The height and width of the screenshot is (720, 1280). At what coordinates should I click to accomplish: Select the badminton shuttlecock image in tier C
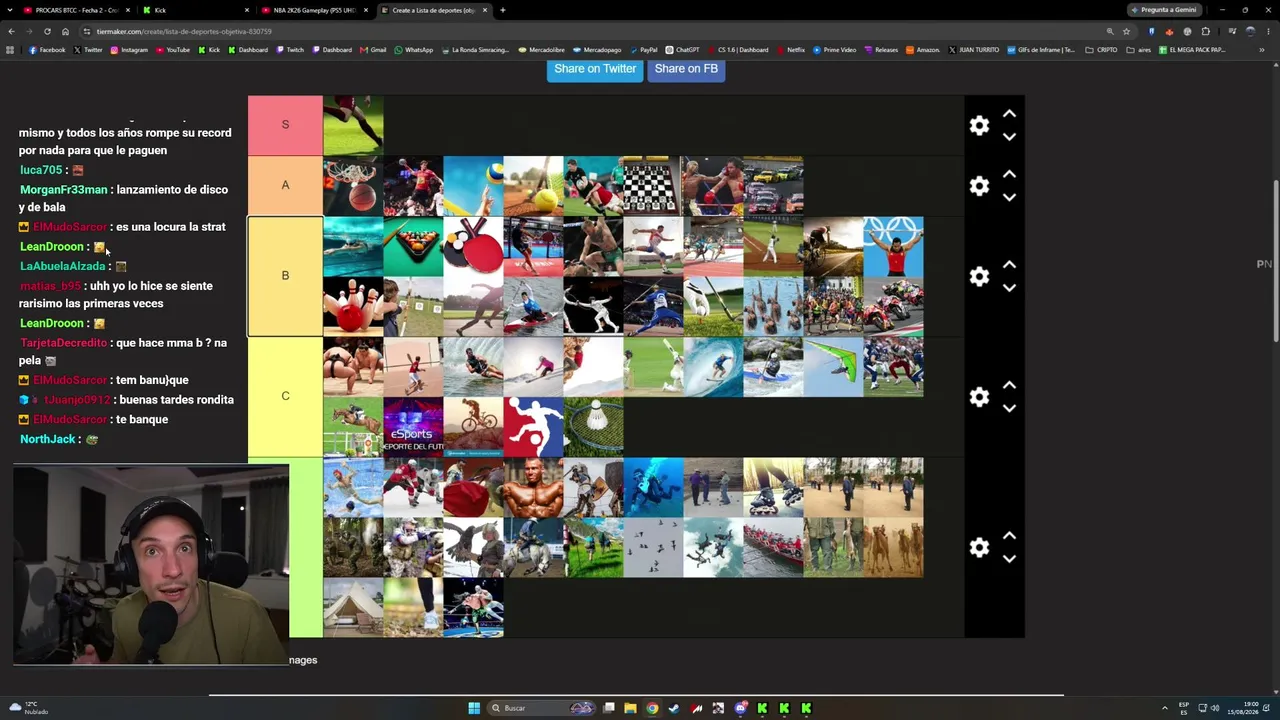593,427
